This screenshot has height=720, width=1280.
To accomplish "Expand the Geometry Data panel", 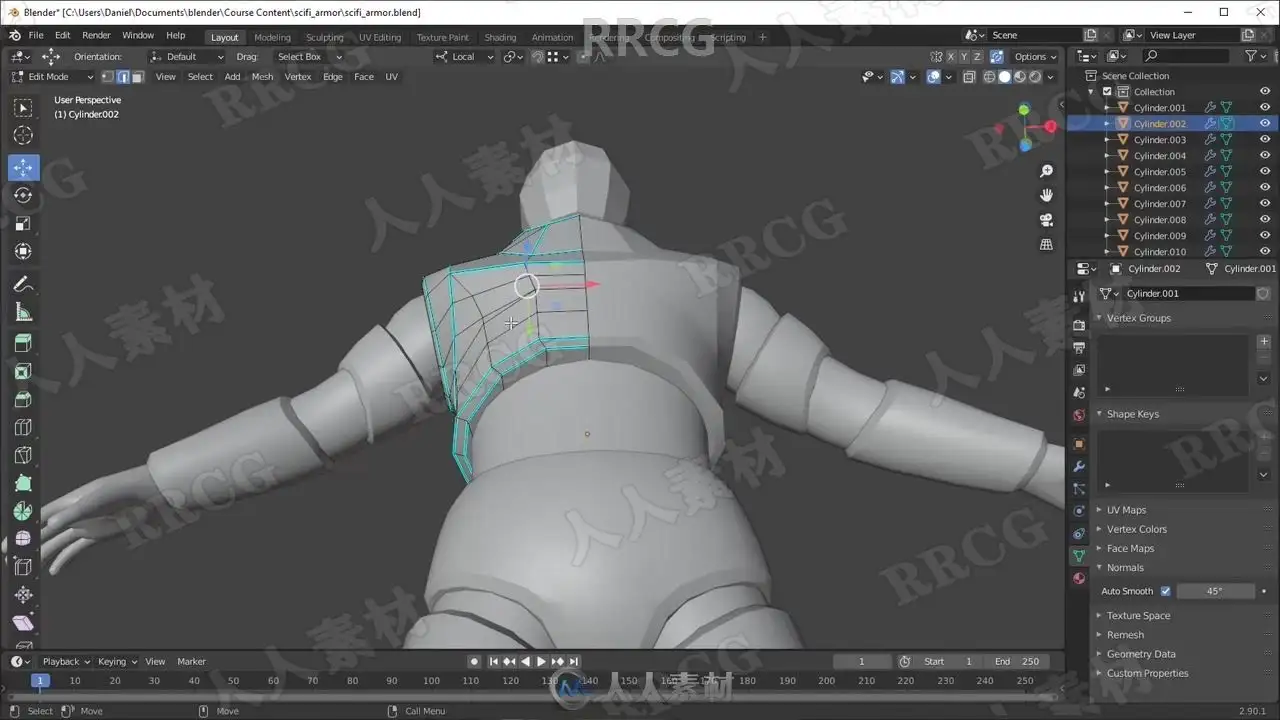I will pyautogui.click(x=1140, y=654).
